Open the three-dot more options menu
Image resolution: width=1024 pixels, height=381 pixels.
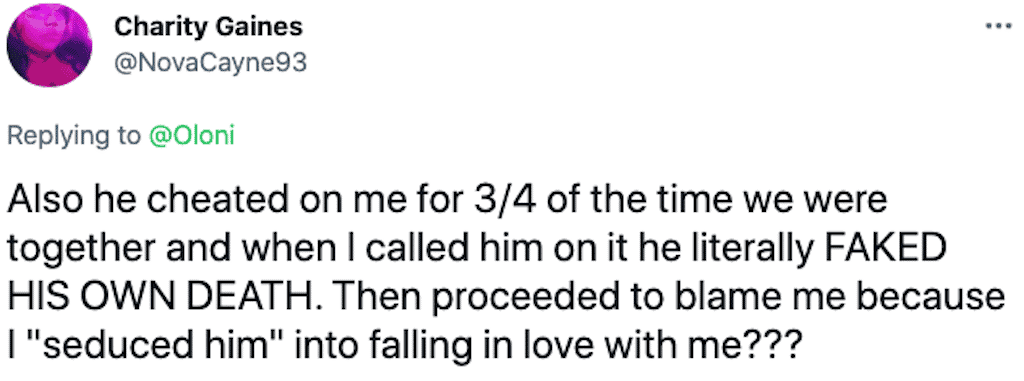pos(1000,29)
